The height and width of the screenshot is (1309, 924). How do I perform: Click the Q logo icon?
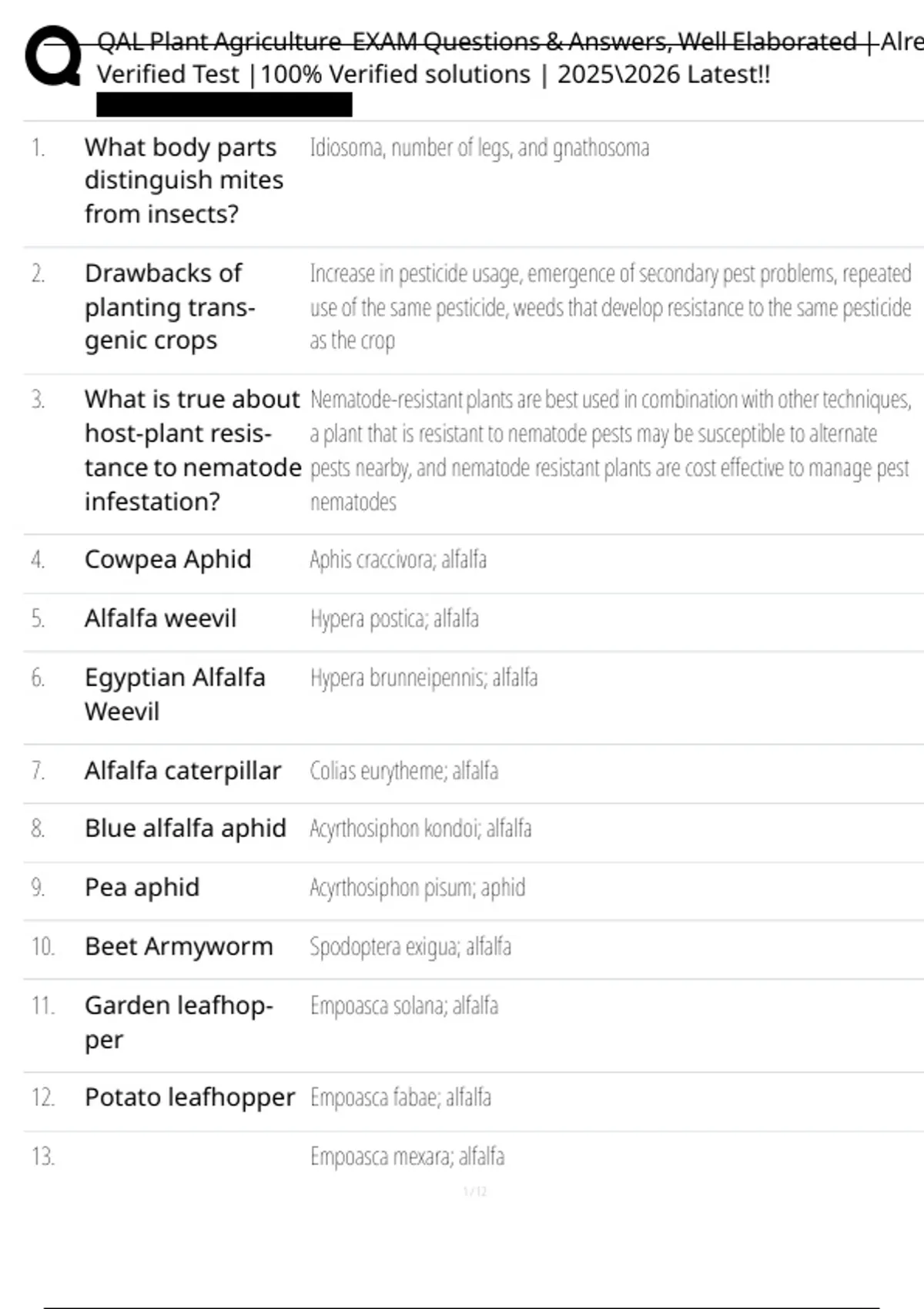pos(52,55)
